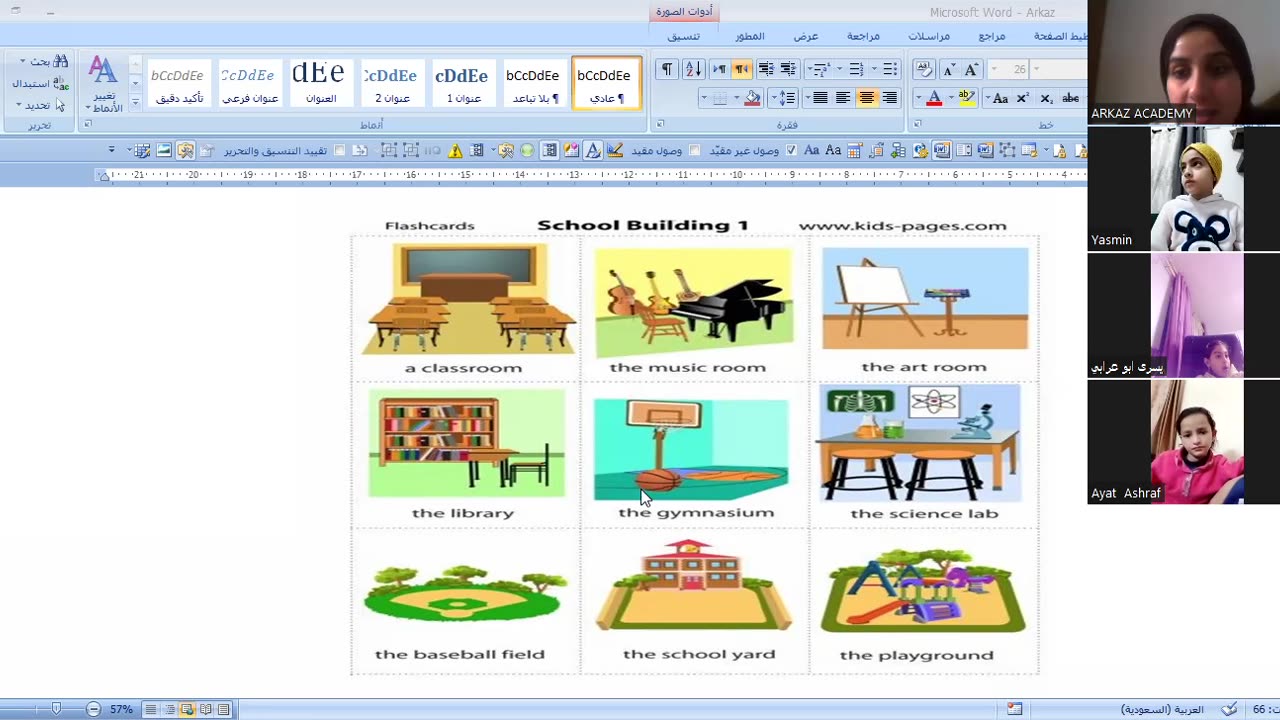
Task: Shrink font with small A
Action: pos(949,69)
